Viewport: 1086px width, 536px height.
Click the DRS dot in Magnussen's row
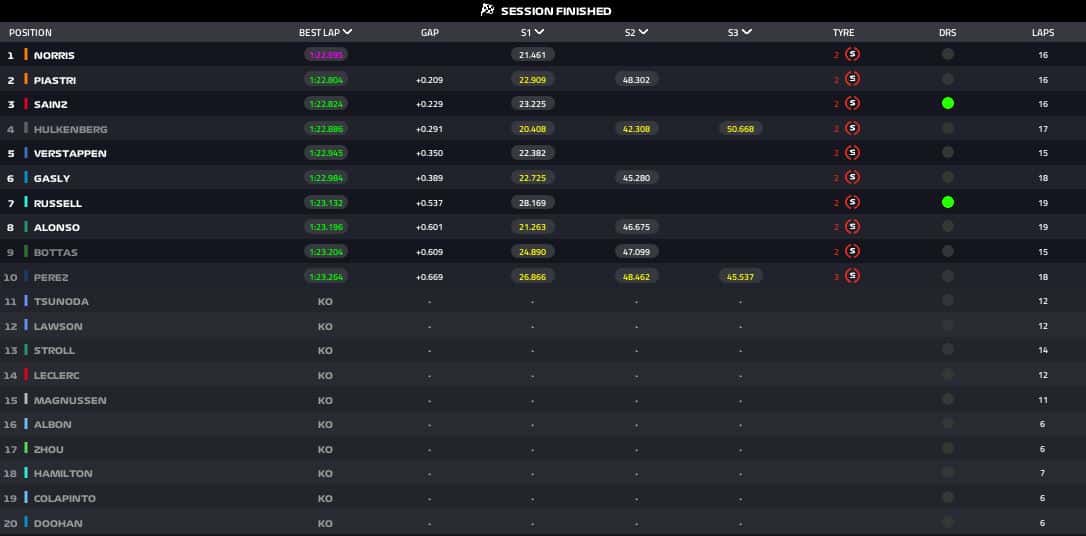click(x=948, y=400)
